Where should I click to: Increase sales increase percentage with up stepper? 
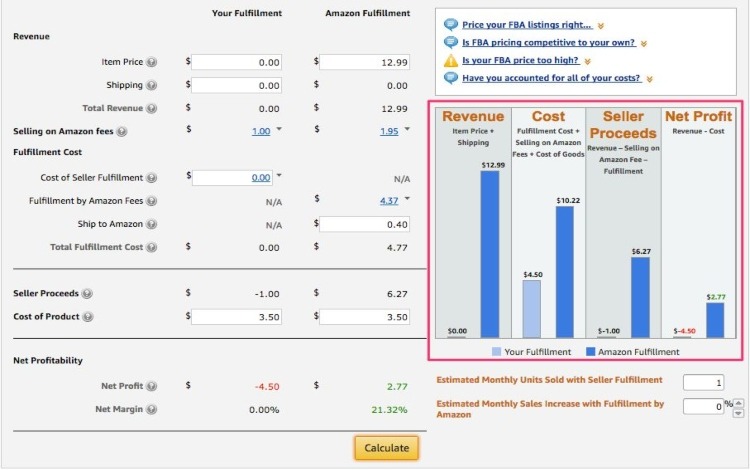point(739,403)
